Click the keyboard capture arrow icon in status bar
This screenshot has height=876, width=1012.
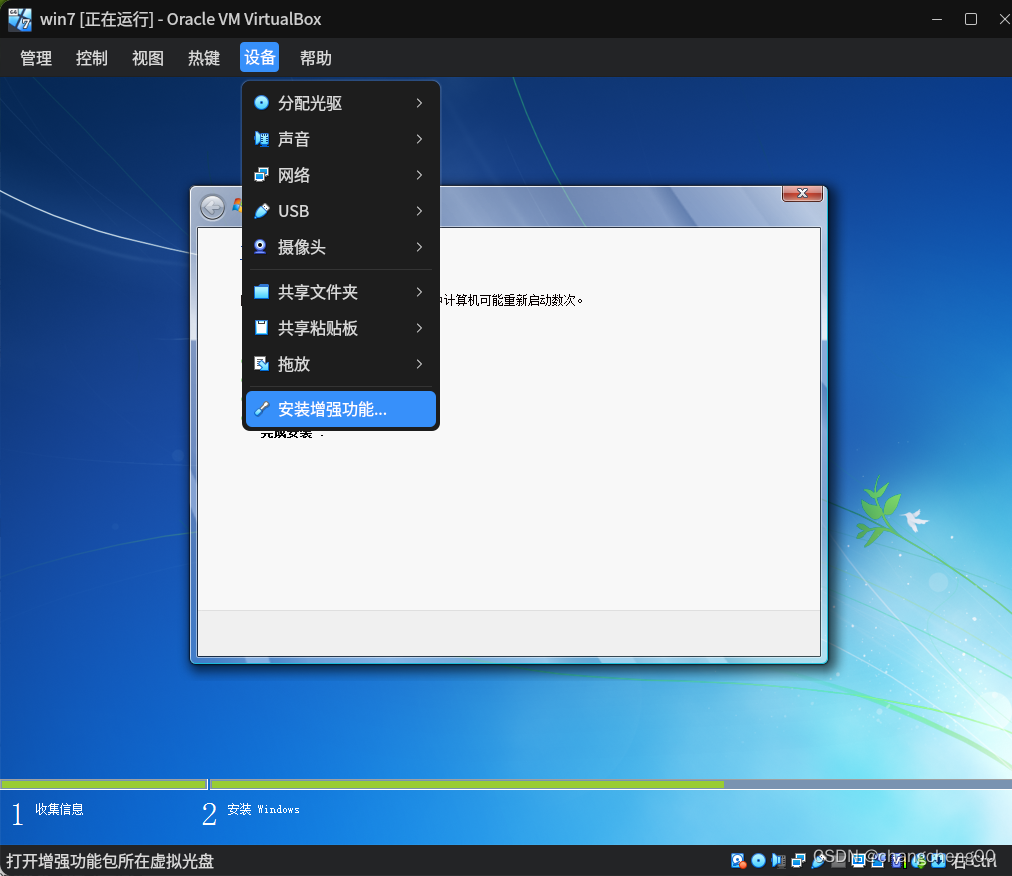938,861
